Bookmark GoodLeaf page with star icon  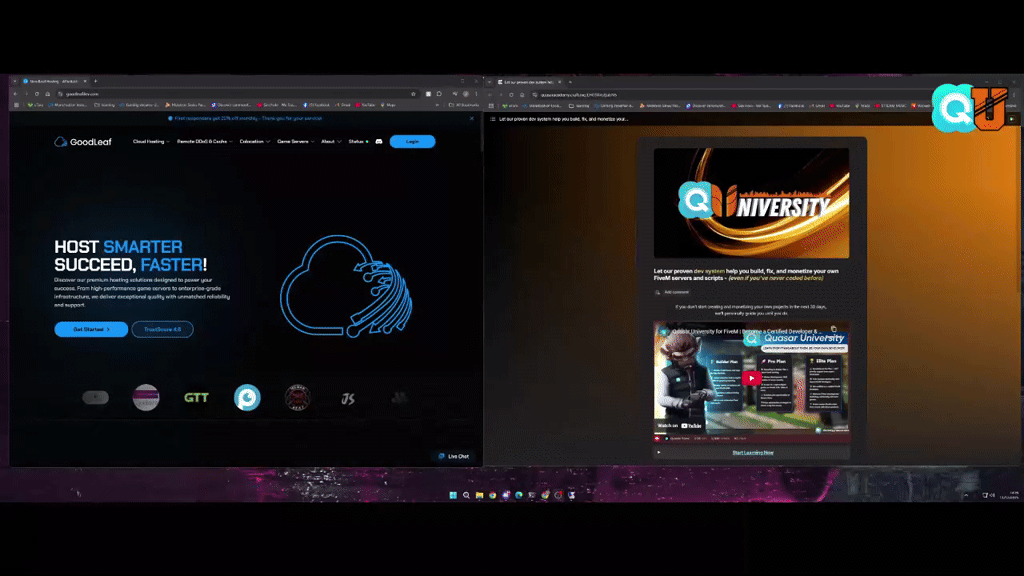click(413, 94)
